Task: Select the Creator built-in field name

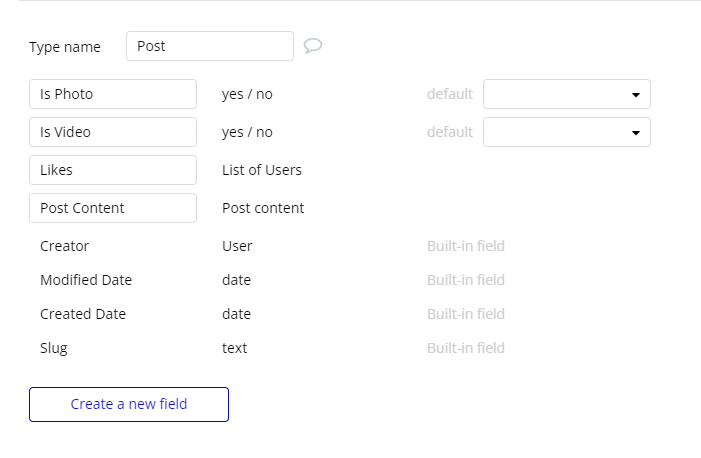Action: click(65, 246)
